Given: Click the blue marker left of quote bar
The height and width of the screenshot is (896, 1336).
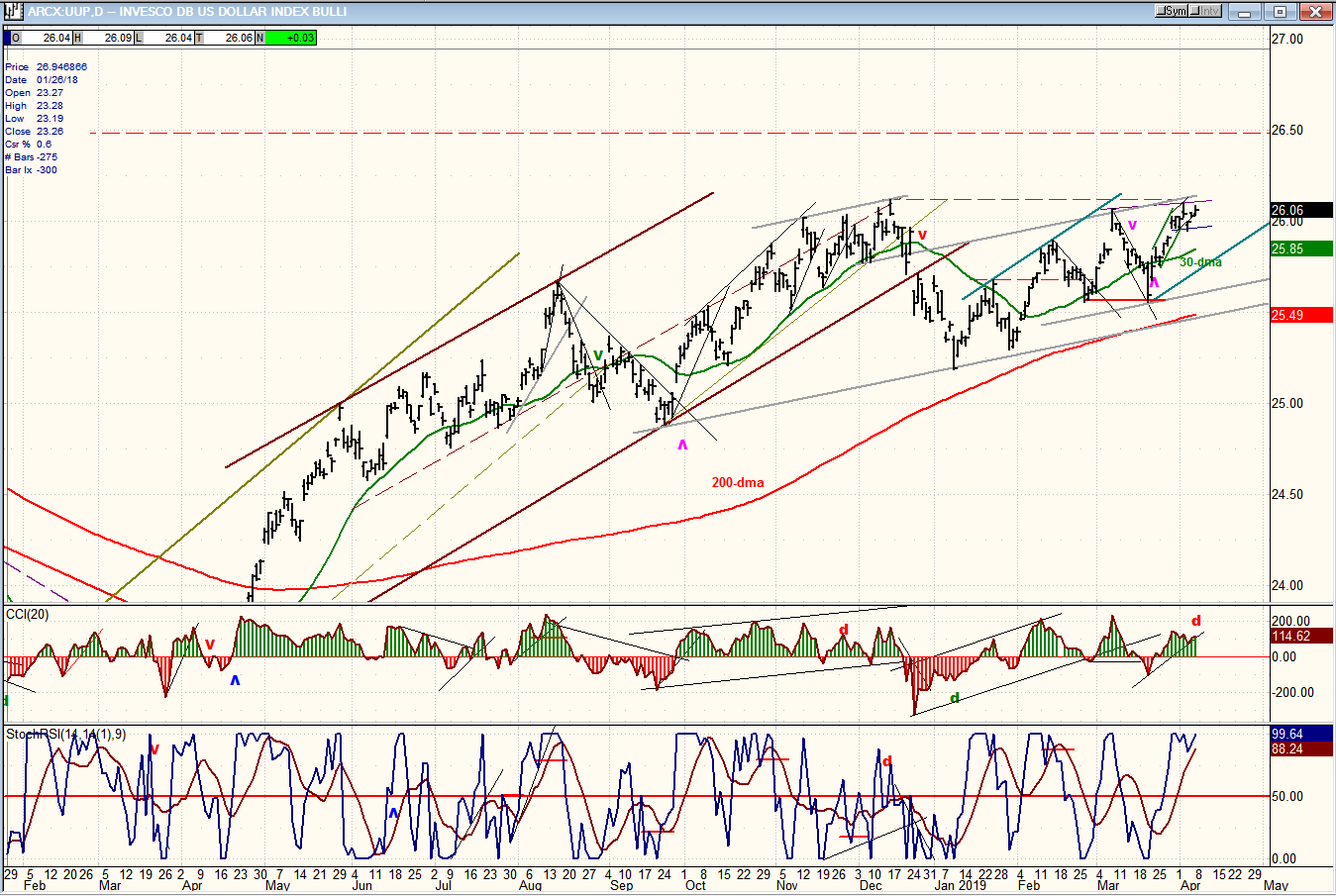Looking at the screenshot, I should (7, 38).
